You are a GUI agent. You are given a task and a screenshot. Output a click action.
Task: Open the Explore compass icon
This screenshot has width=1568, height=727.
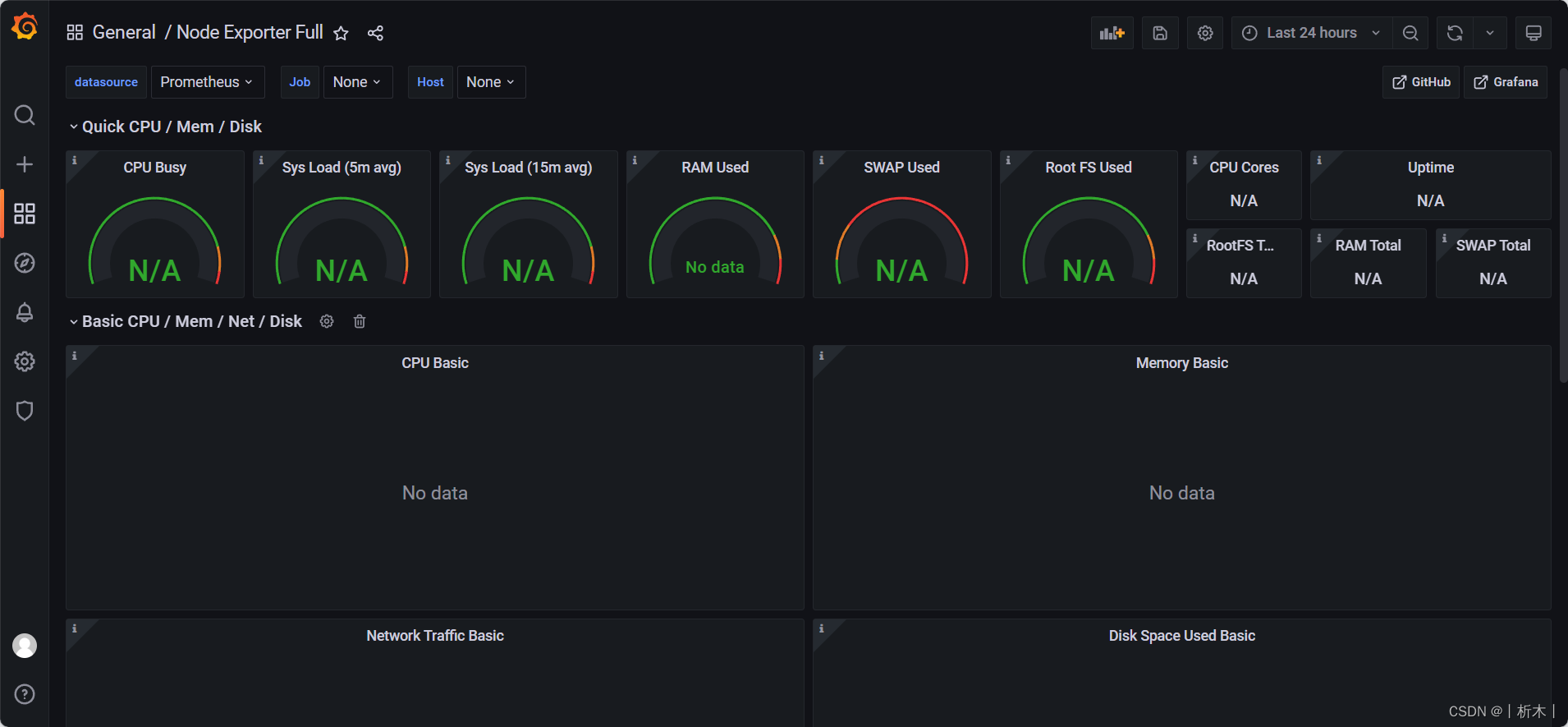pos(25,263)
